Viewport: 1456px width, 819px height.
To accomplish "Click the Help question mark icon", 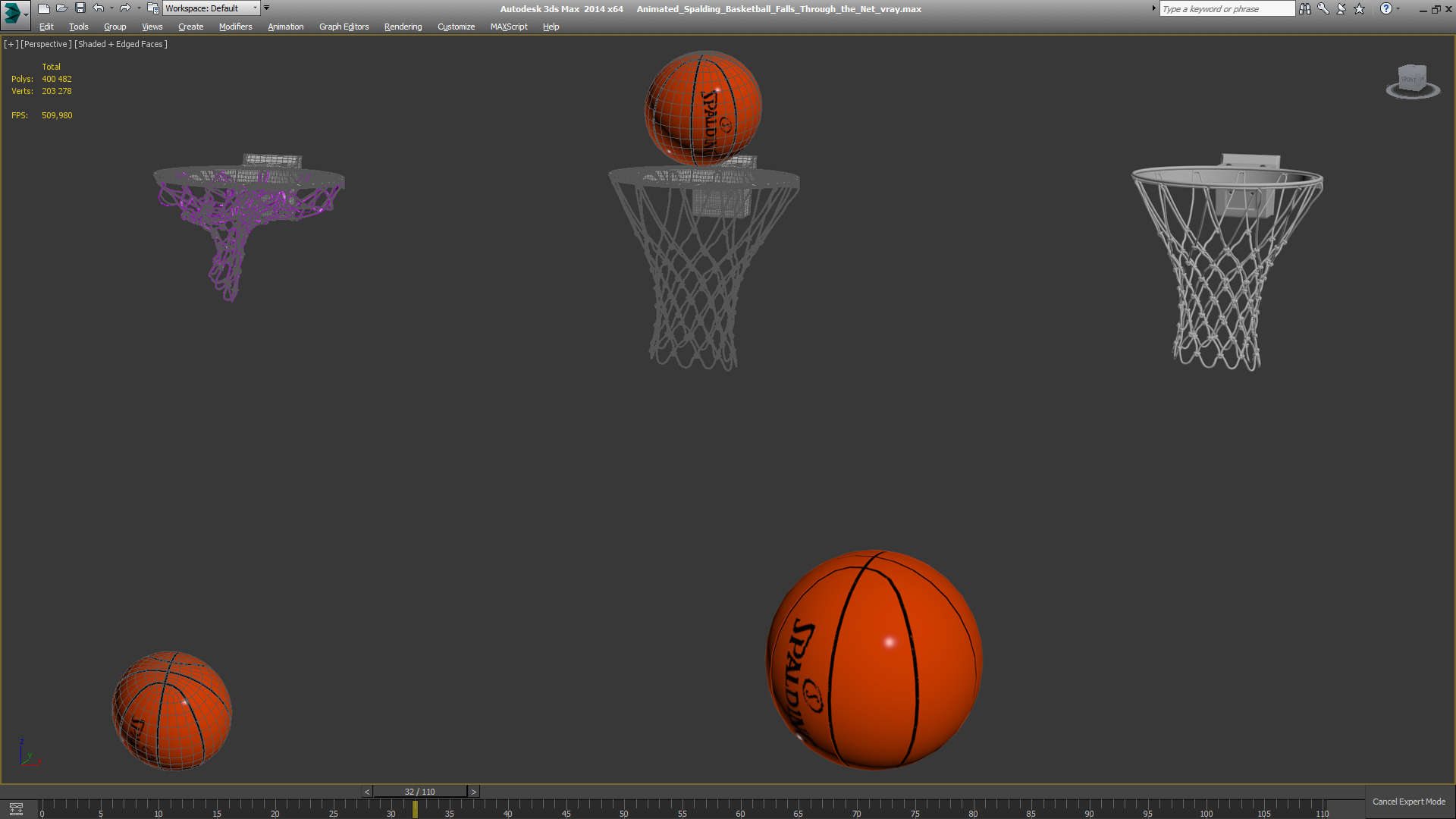I will click(x=1386, y=8).
